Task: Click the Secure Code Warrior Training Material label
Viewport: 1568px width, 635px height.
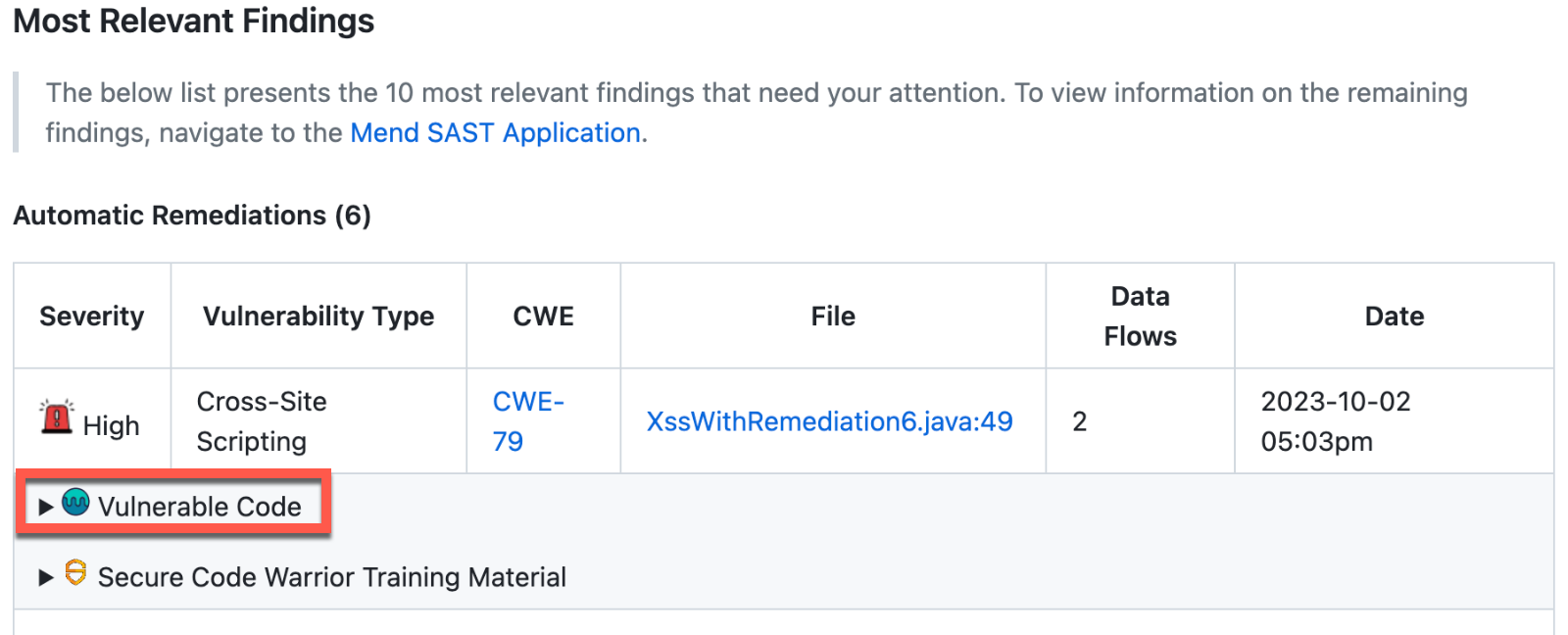Action: [x=332, y=577]
